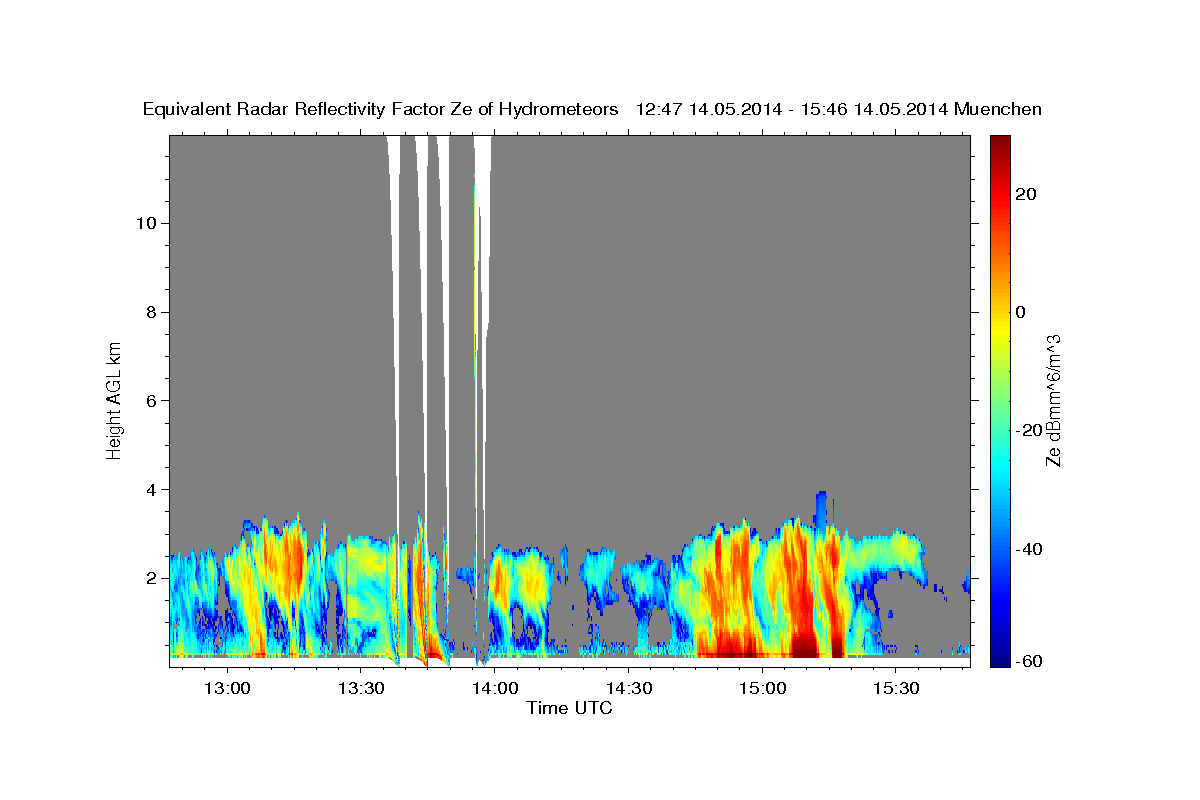Viewport: 1200px width, 800px height.
Task: Click the colorbar value -60
Action: click(1029, 661)
